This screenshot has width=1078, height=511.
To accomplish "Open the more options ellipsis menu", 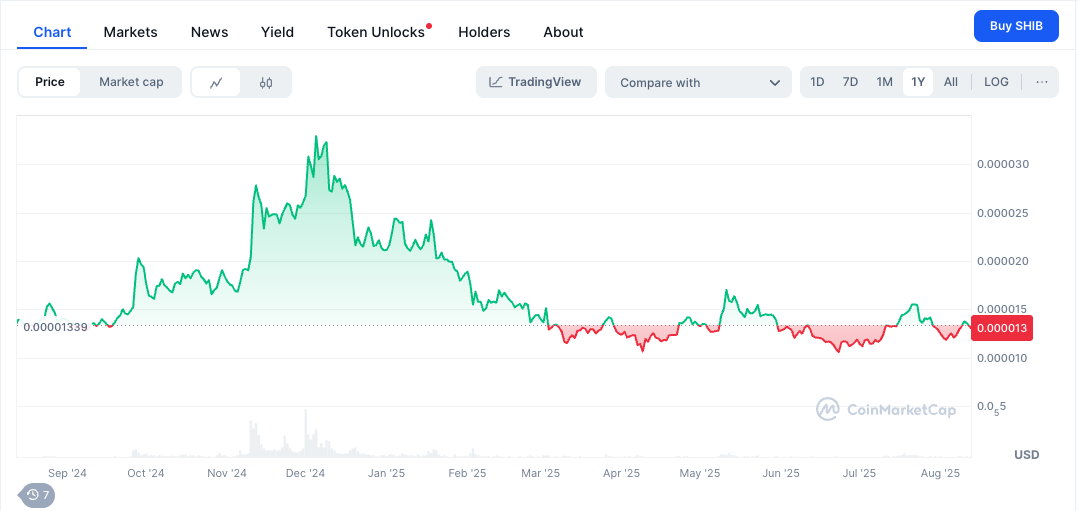I will click(1042, 82).
